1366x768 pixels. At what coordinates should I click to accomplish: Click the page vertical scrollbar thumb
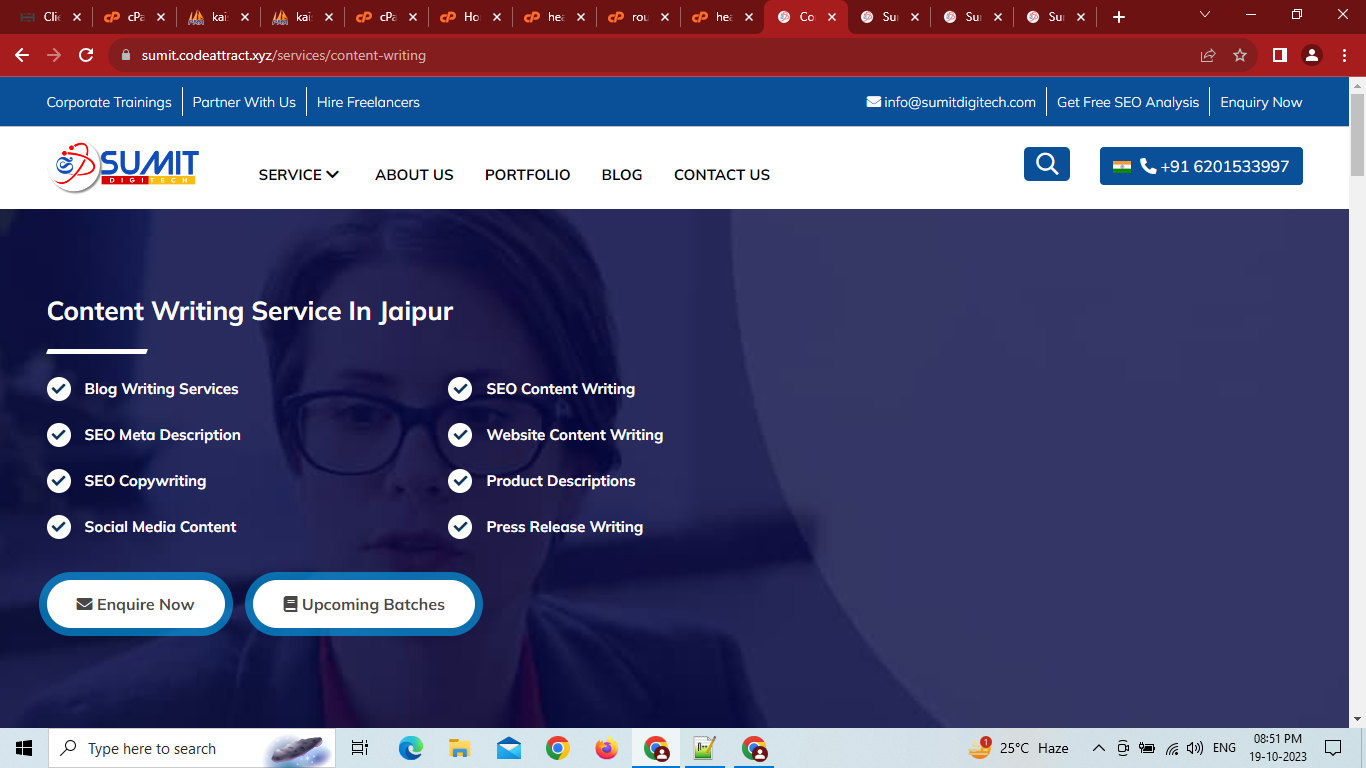coord(1357,135)
